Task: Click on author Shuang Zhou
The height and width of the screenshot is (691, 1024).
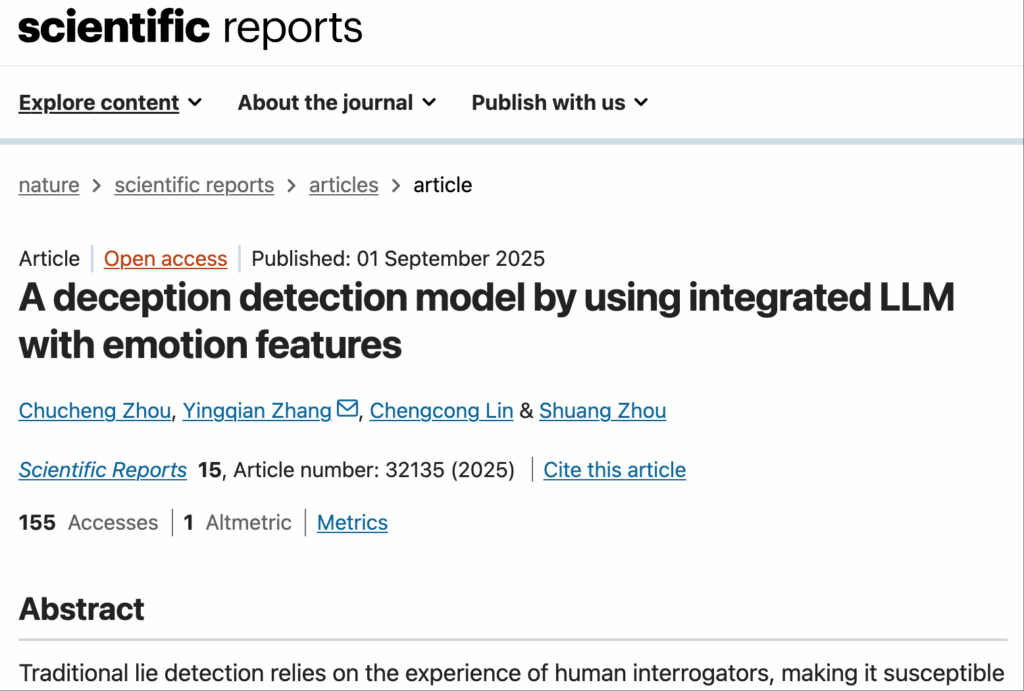Action: tap(602, 411)
